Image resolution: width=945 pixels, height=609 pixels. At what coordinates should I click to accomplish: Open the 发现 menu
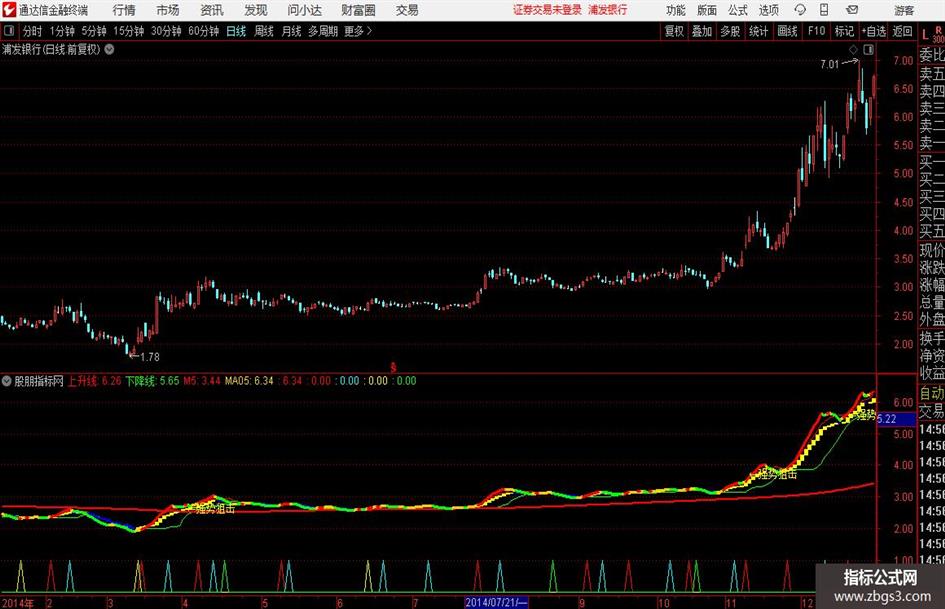[256, 10]
